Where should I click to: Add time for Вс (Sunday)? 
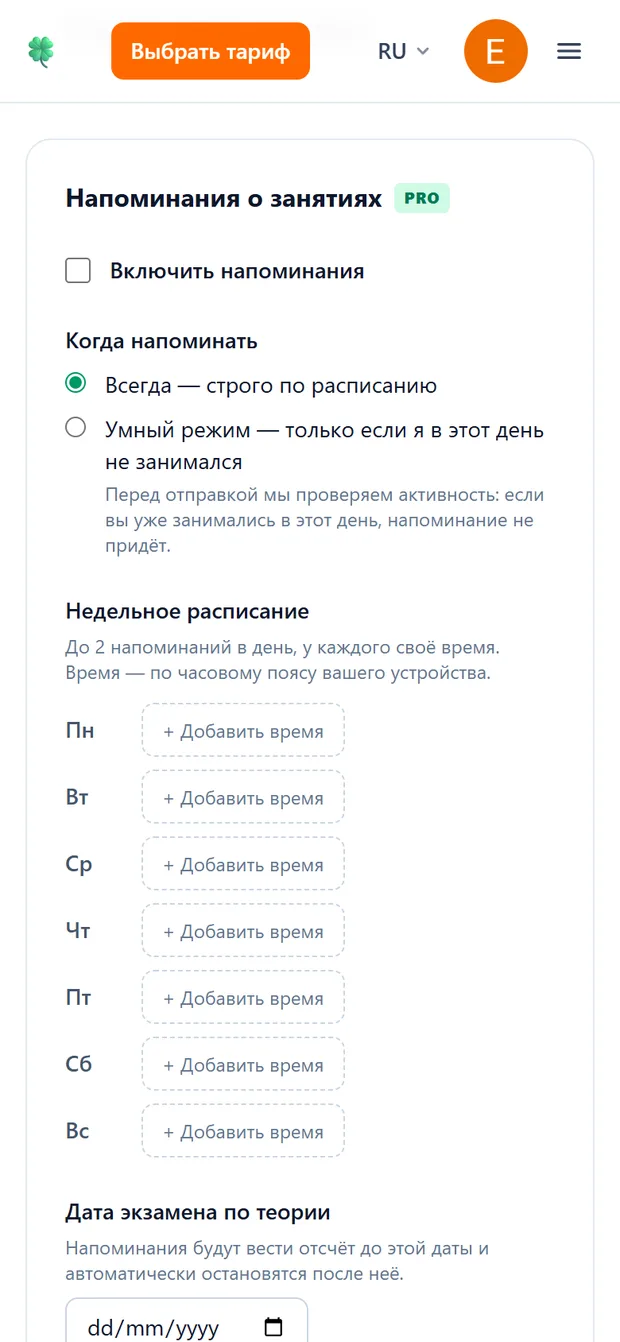pyautogui.click(x=243, y=1132)
